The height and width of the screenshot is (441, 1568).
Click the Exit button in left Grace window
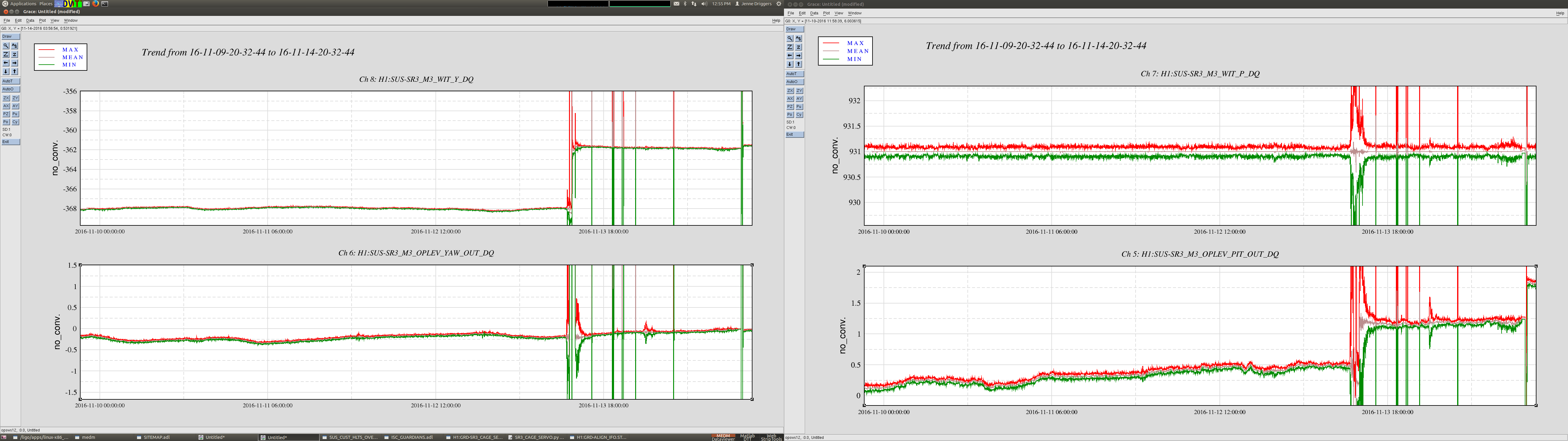(11, 142)
